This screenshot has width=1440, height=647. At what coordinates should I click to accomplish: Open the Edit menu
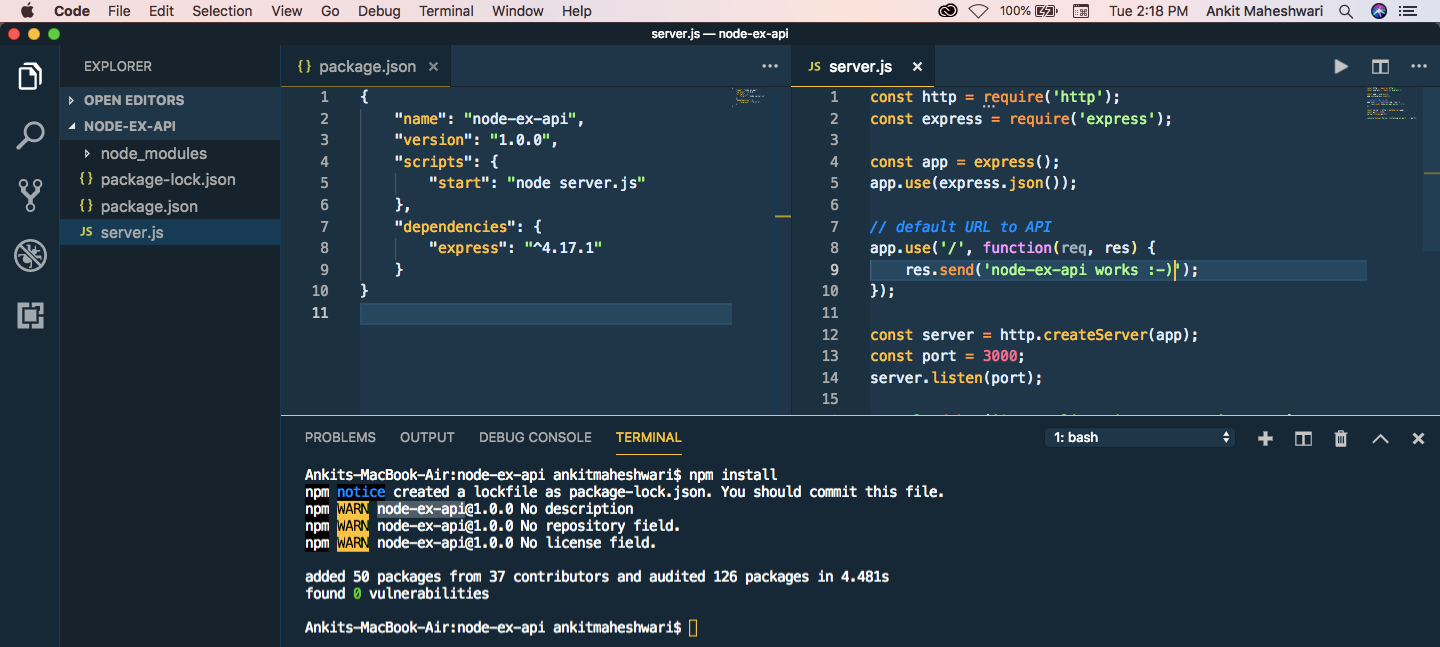click(x=161, y=11)
